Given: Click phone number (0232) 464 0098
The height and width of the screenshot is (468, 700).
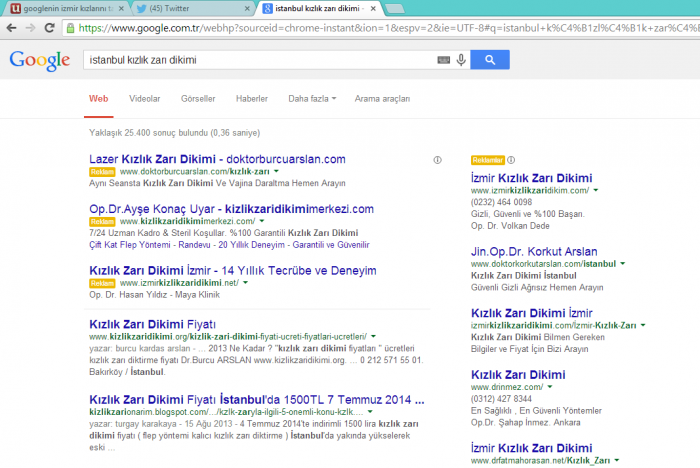Looking at the screenshot, I should pos(501,202).
